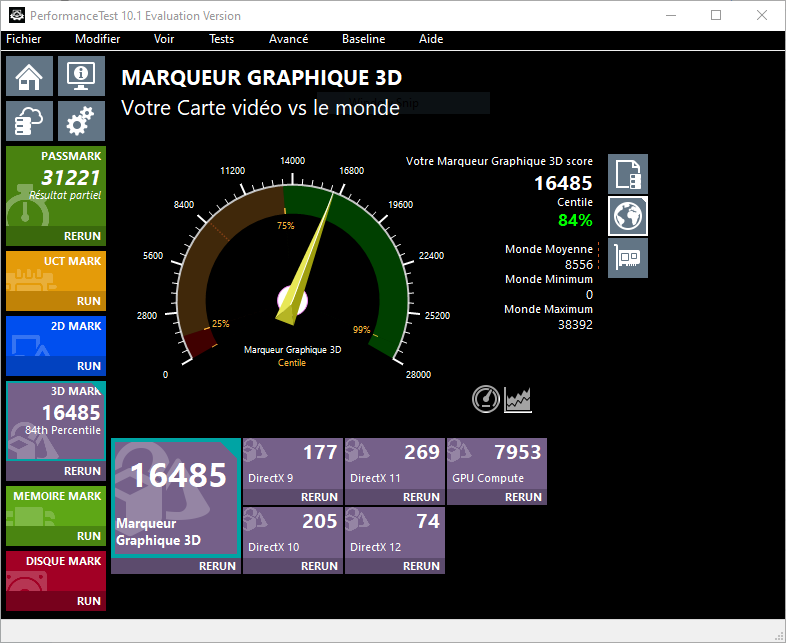786x643 pixels.
Task: Run the UCT Mark test
Action: [x=89, y=301]
